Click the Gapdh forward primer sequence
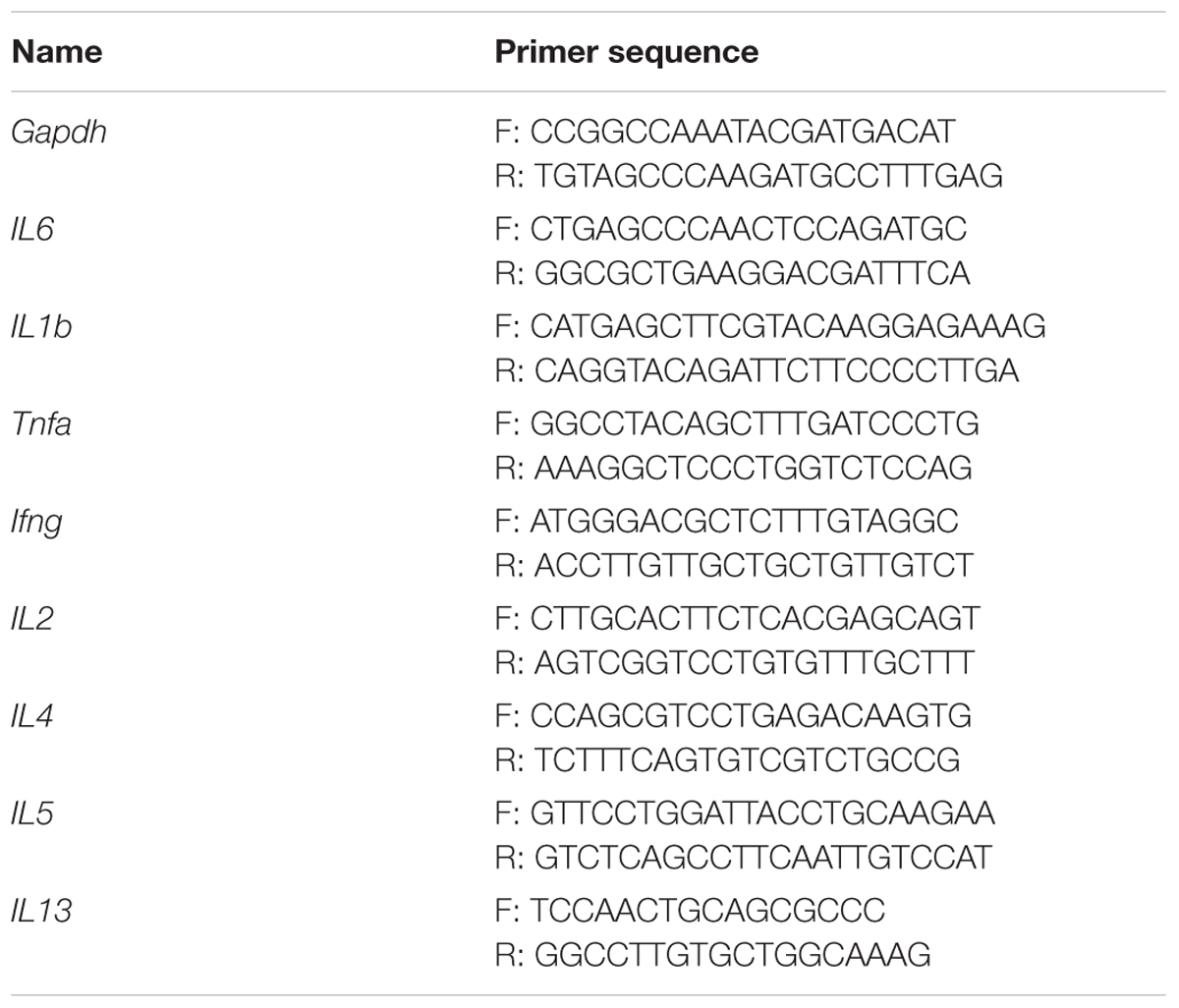This screenshot has width=1179, height=1008. [725, 132]
